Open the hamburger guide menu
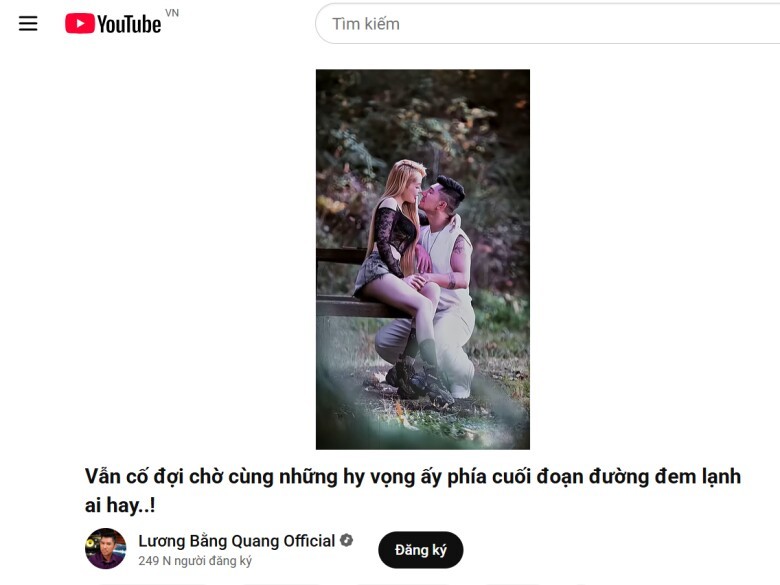This screenshot has width=780, height=585. [x=28, y=23]
